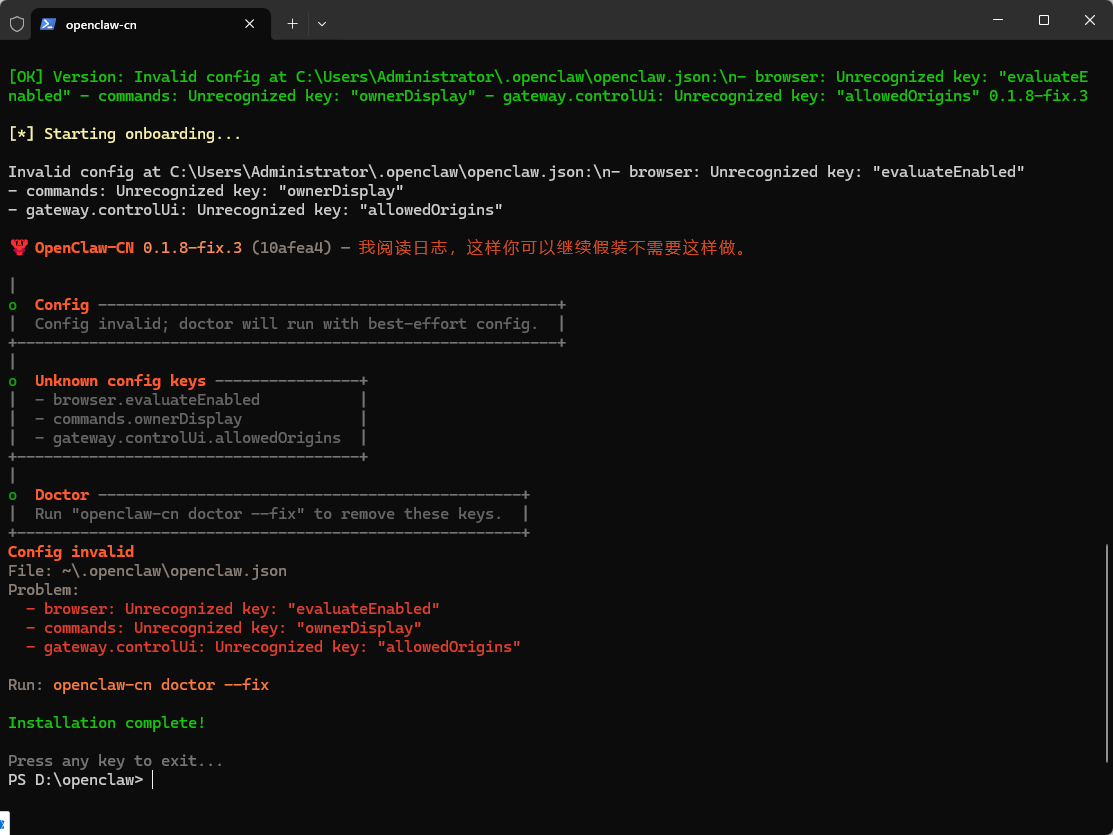
Task: Click the shield icon in the title bar
Action: point(16,22)
